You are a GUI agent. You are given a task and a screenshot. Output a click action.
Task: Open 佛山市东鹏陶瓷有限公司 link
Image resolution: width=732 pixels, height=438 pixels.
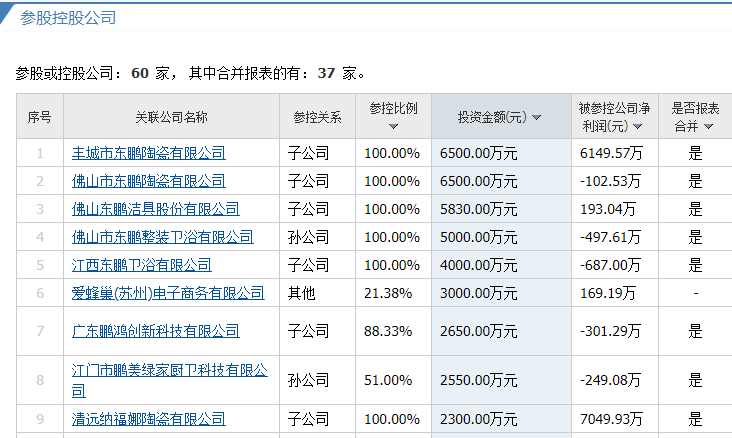point(148,181)
